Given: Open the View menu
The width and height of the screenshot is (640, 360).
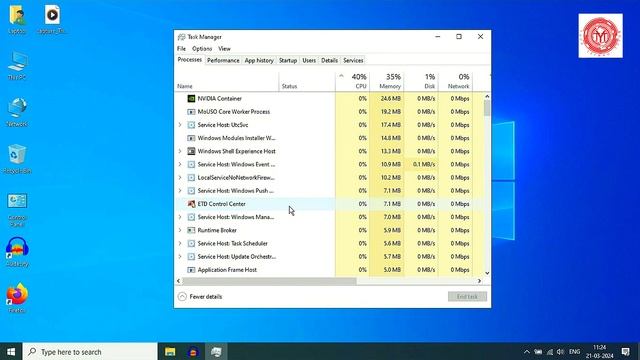Looking at the screenshot, I should tap(224, 49).
